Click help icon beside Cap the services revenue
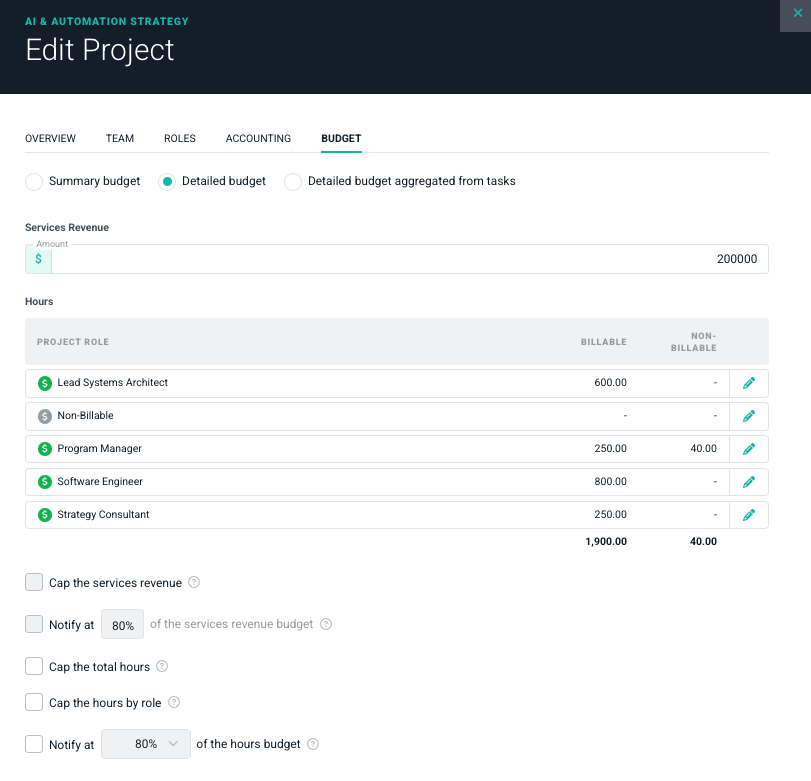811x781 pixels. pos(194,583)
